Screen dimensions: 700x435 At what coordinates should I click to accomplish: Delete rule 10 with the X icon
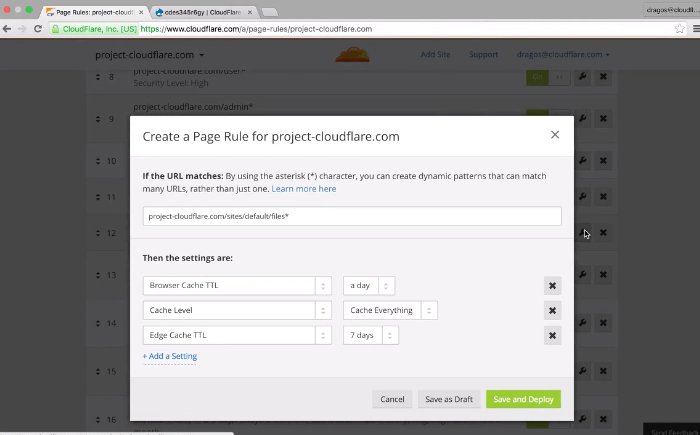coord(603,161)
